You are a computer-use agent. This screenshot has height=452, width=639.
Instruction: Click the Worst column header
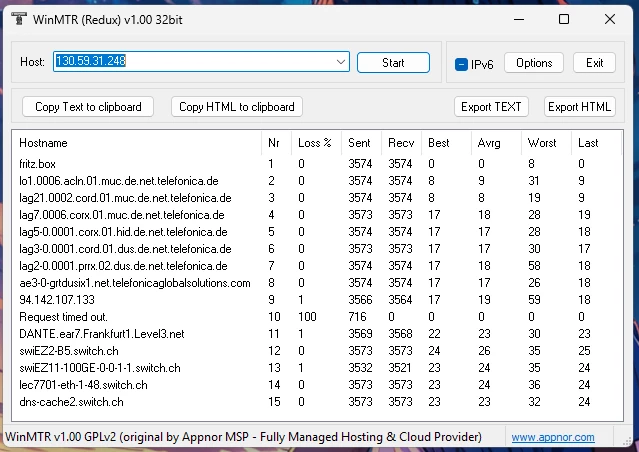pos(546,143)
